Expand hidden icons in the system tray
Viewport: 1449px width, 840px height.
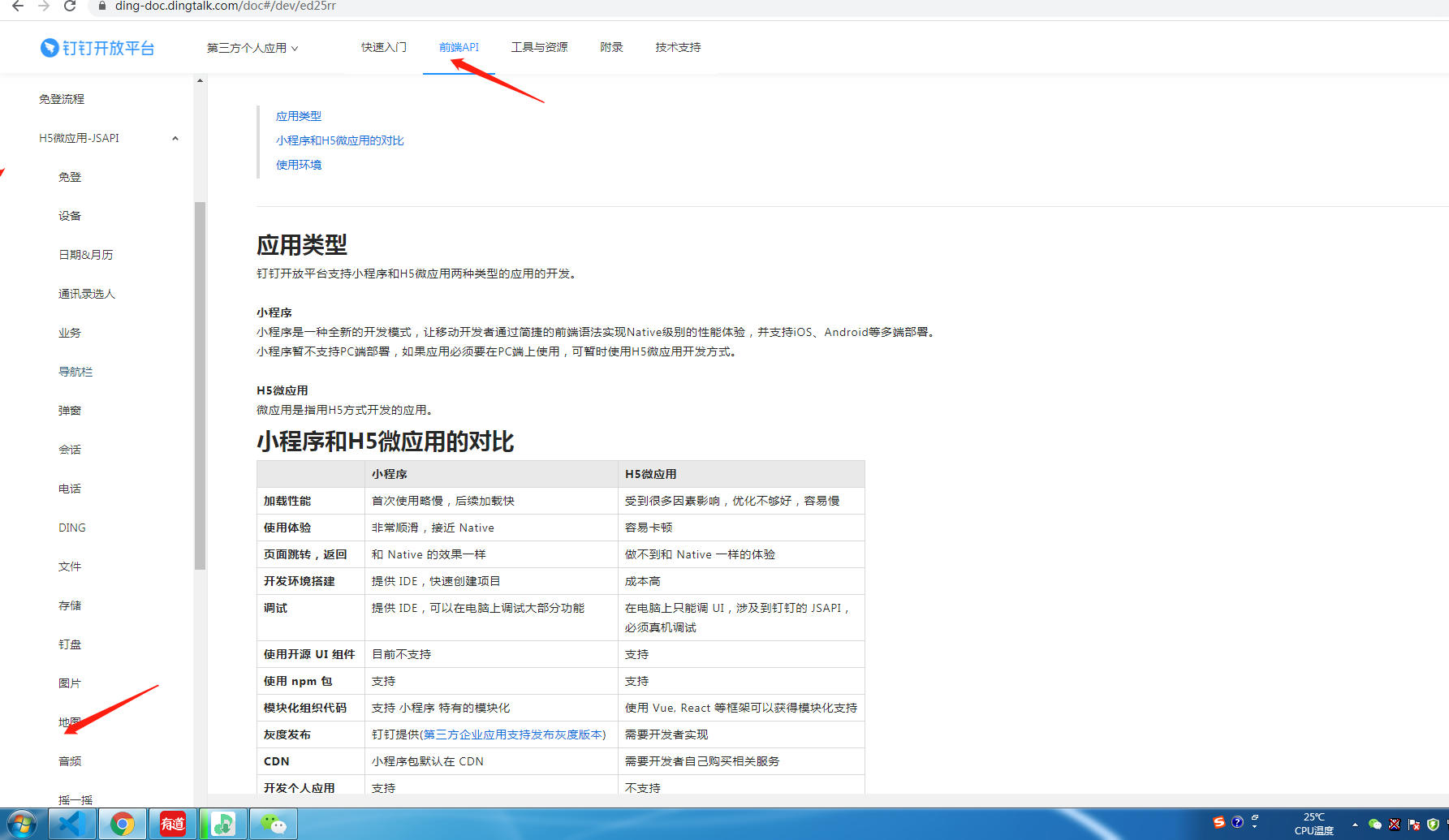[x=1355, y=825]
